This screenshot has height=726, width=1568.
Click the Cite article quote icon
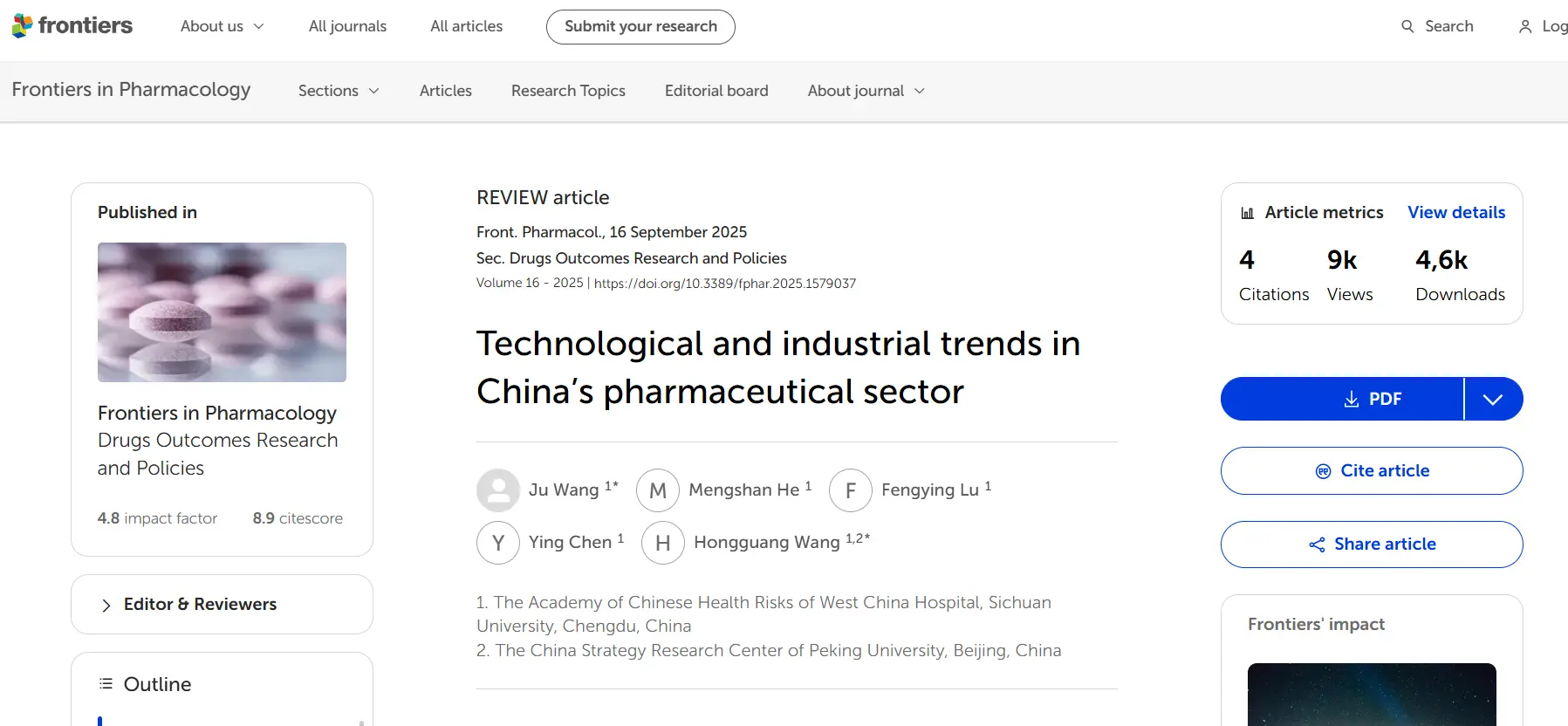(1324, 471)
